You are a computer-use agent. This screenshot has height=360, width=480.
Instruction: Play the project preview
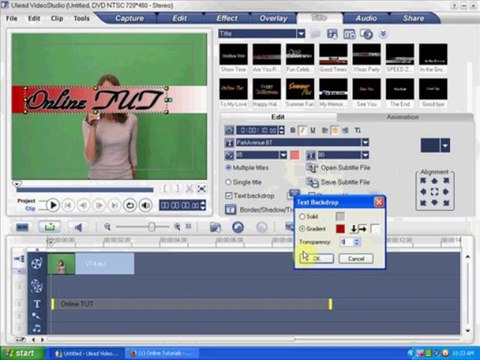(x=53, y=205)
